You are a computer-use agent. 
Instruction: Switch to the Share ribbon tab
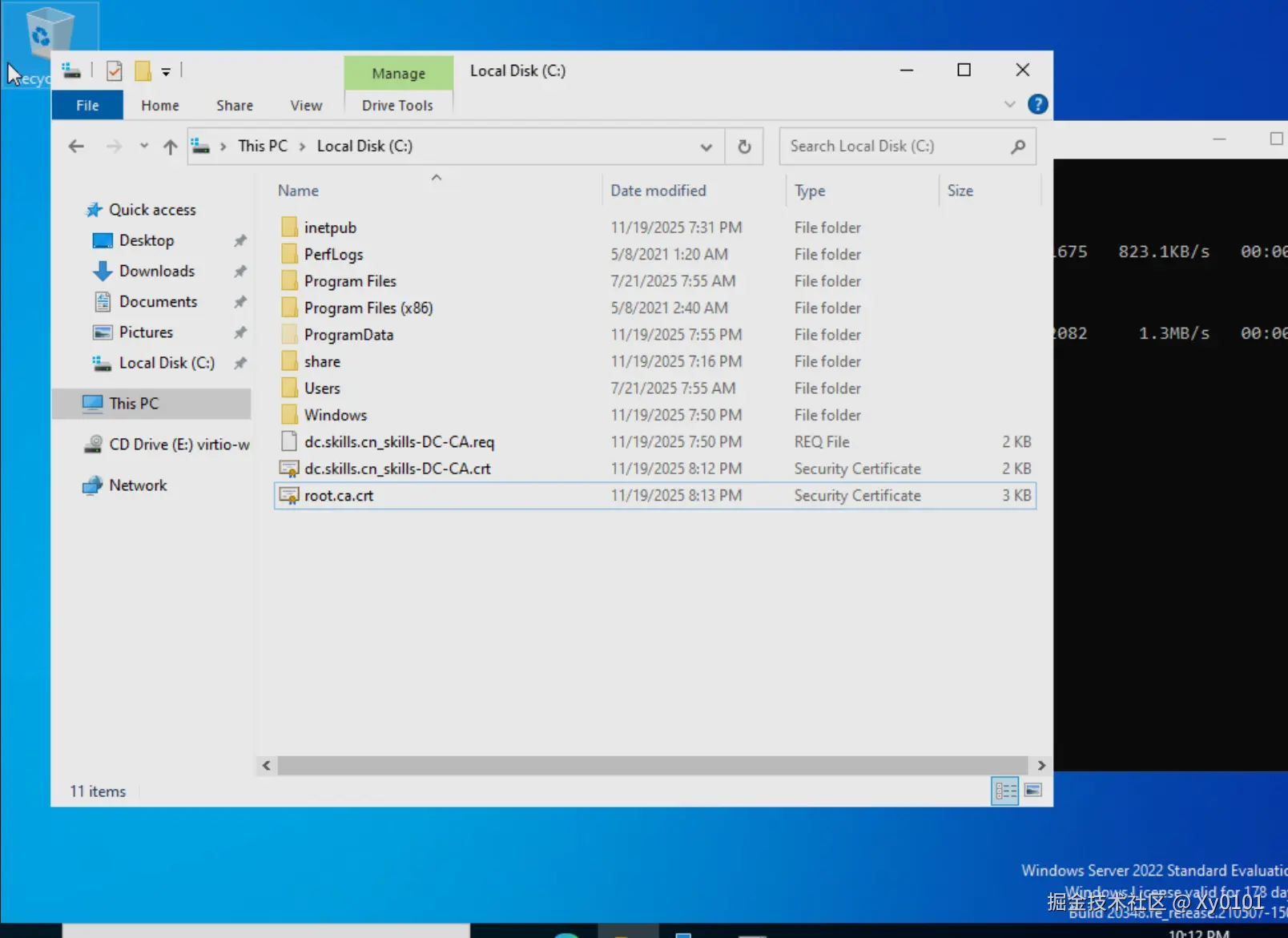(x=235, y=105)
